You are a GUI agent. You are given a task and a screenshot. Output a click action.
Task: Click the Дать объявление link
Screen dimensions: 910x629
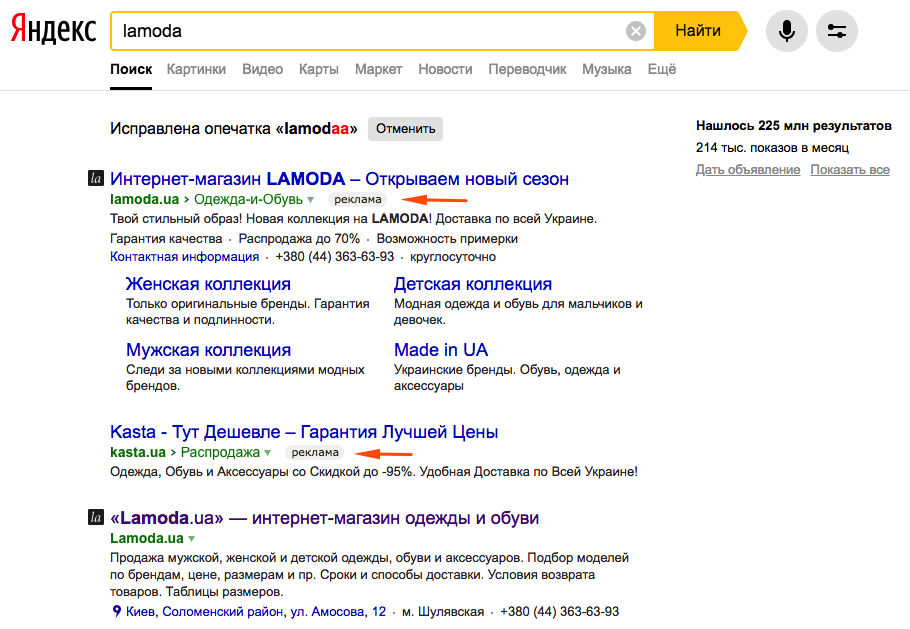748,169
